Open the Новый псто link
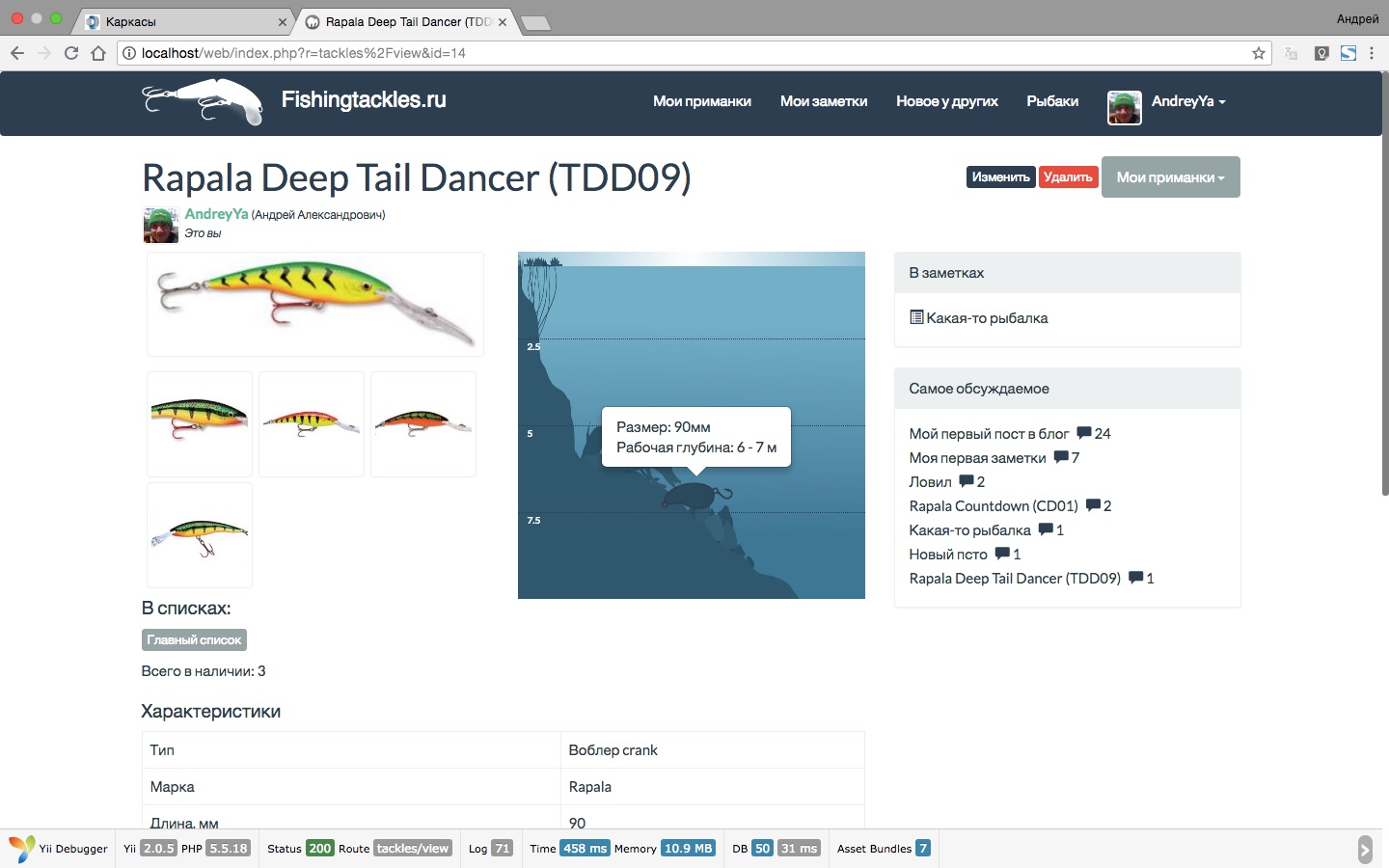Screen dimensions: 1389x868 (948, 555)
